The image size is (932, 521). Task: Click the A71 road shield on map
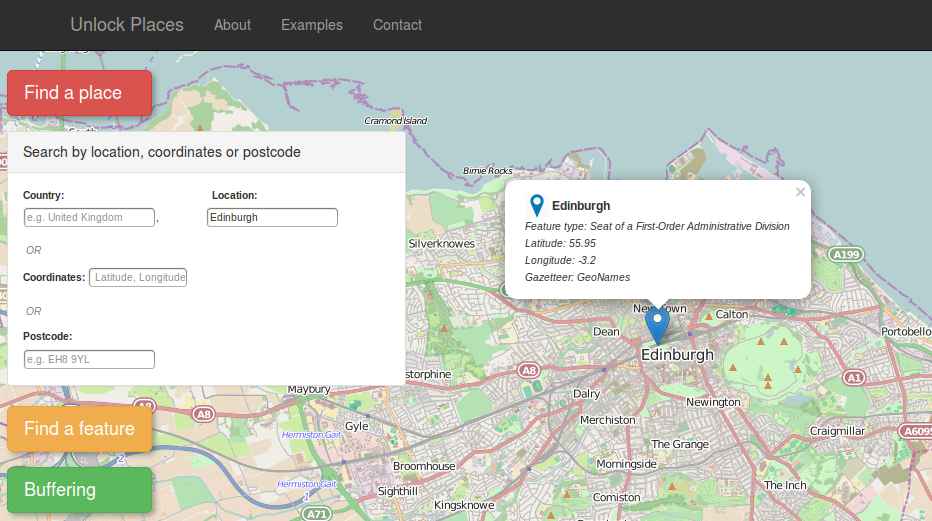pos(317,513)
